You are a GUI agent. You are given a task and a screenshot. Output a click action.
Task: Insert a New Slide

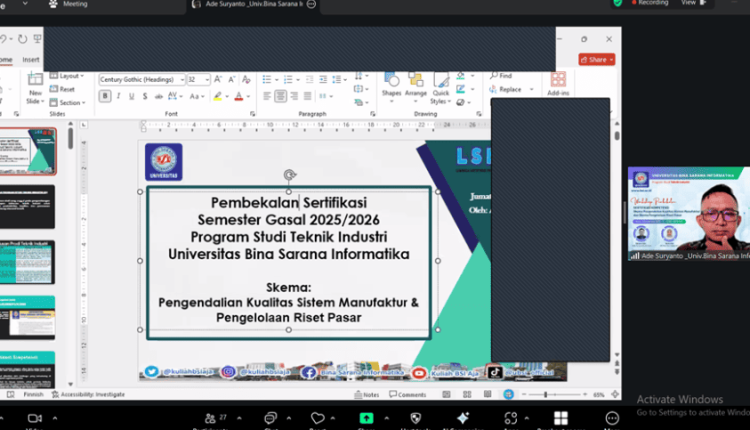pyautogui.click(x=35, y=88)
